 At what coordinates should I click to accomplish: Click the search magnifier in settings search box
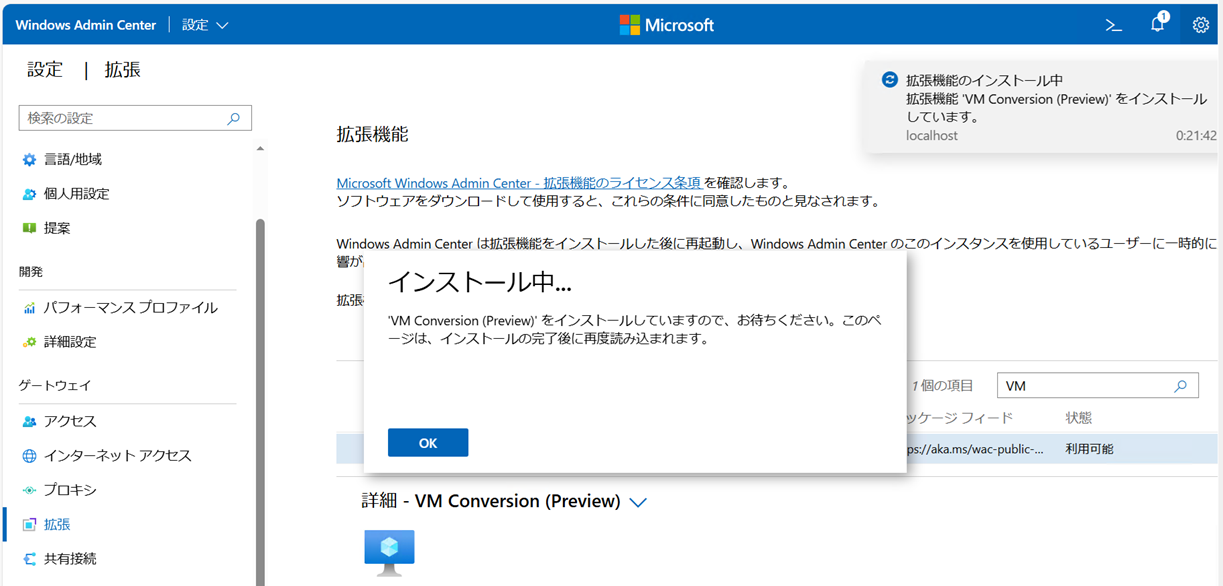(x=234, y=118)
